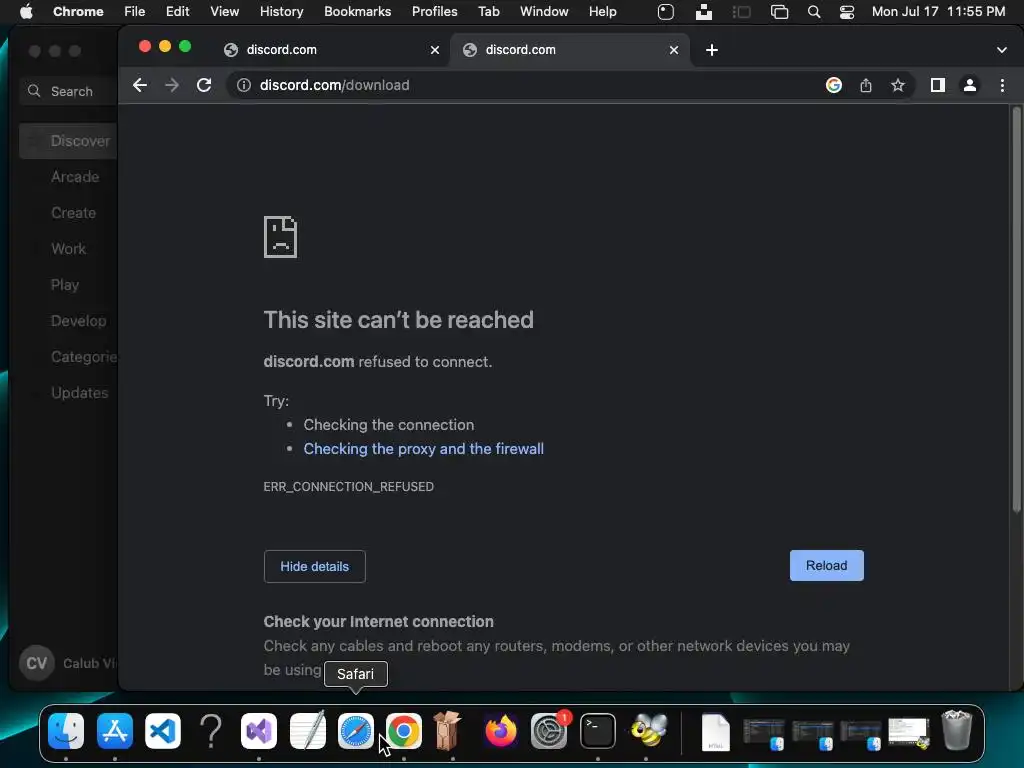The height and width of the screenshot is (768, 1024).
Task: Open the Window menu
Action: (x=544, y=12)
